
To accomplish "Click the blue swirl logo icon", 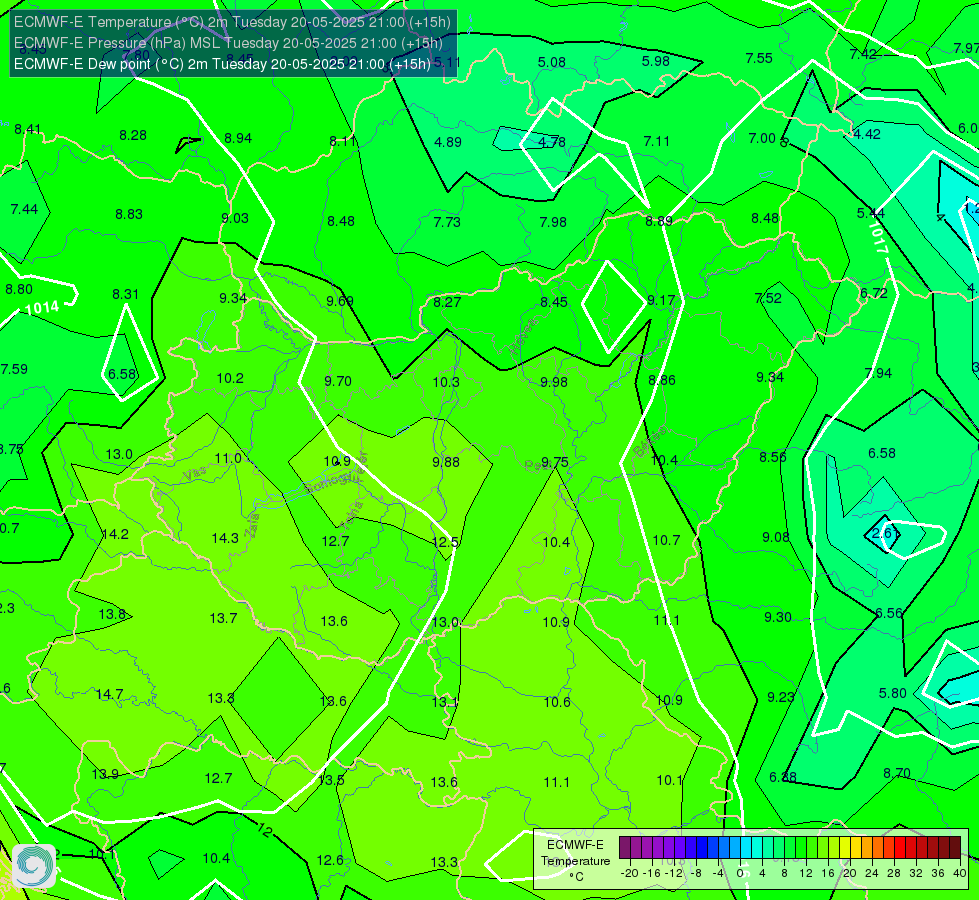I will click(x=34, y=866).
